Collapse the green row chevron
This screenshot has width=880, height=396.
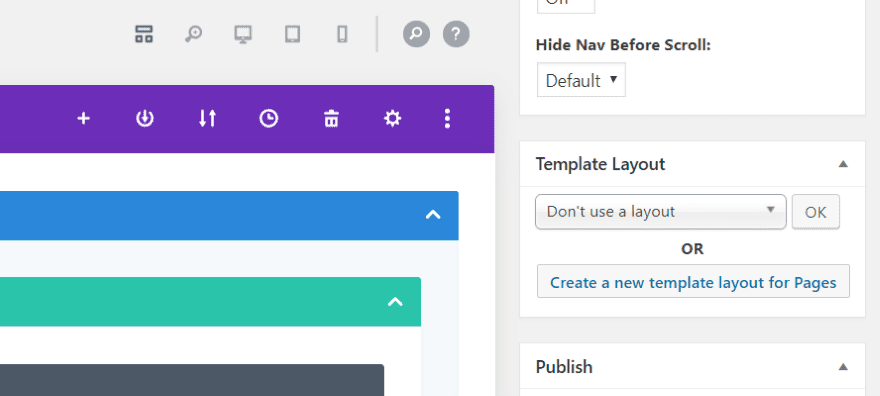[x=395, y=302]
